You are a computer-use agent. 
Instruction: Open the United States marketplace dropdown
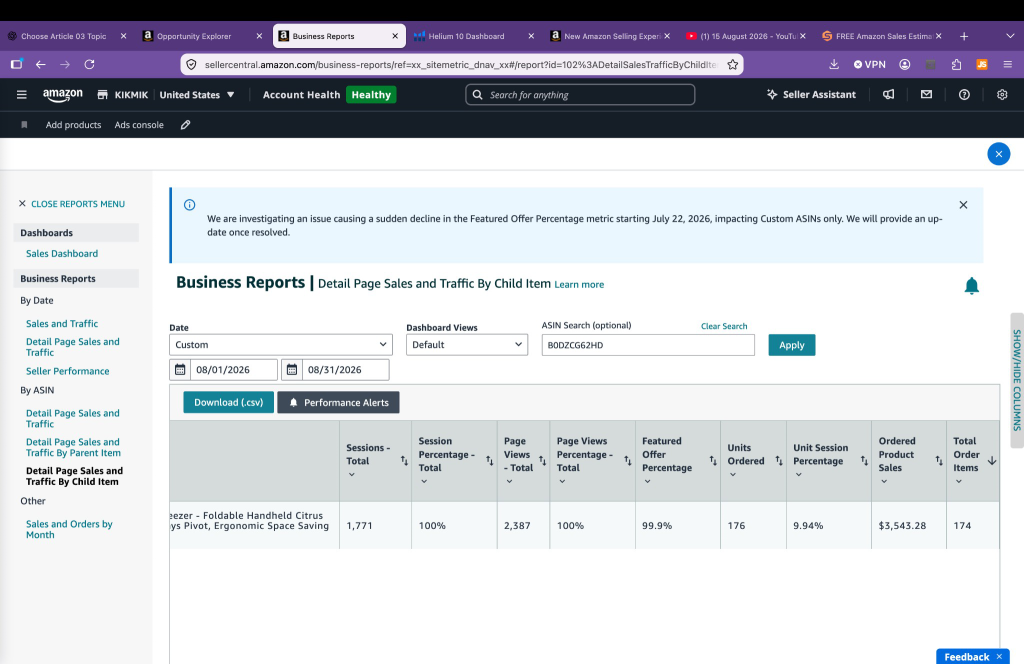tap(197, 95)
